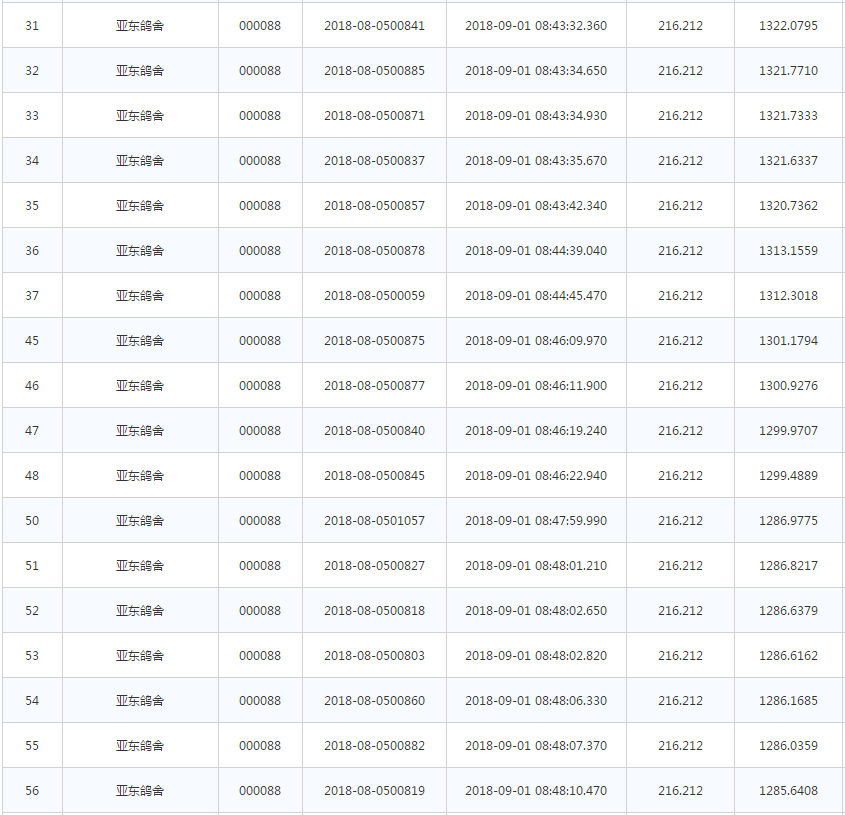Select speed value 1299.9707
Screen dimensions: 845x815
788,431
